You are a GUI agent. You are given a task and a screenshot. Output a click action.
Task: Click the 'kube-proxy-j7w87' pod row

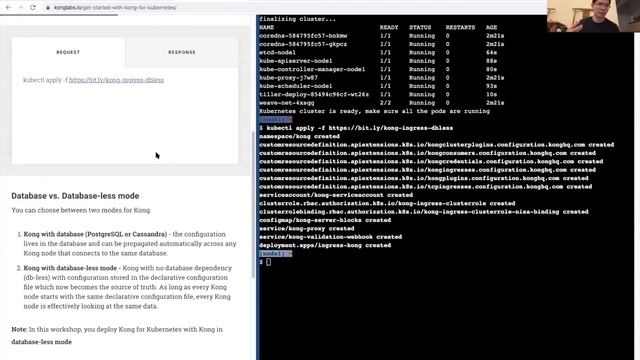(x=381, y=78)
